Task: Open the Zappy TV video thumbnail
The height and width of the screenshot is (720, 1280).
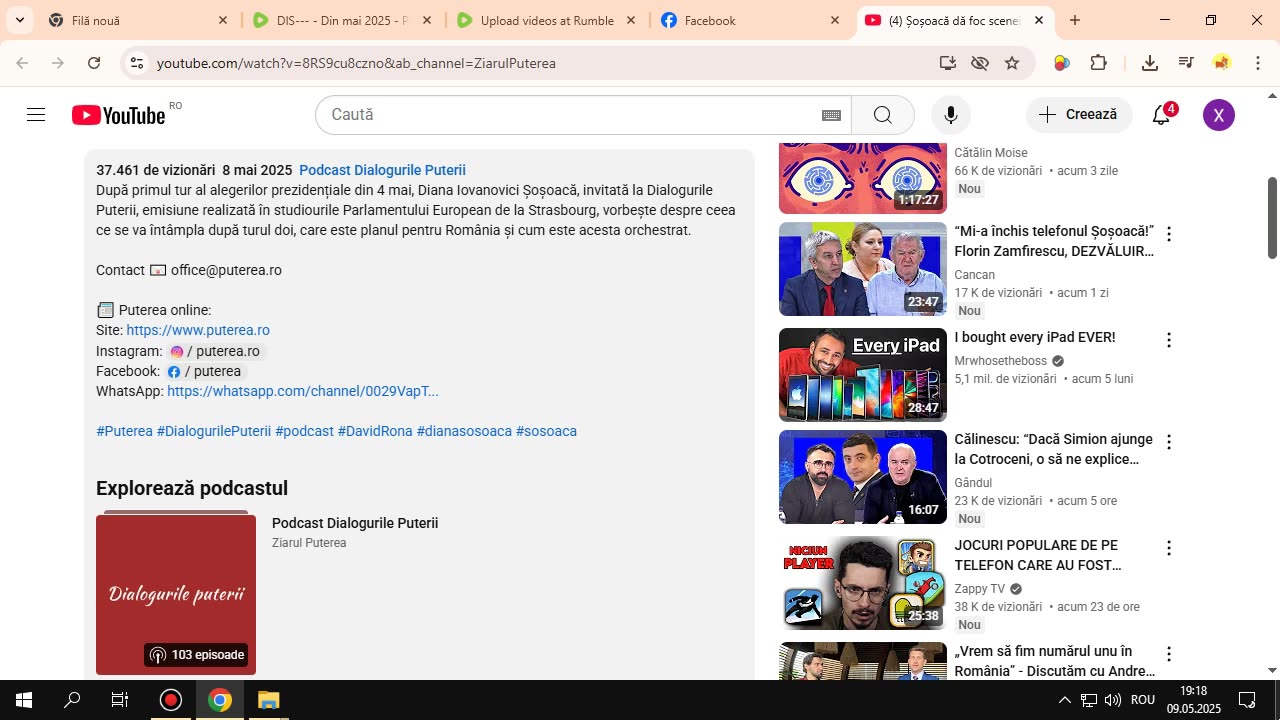Action: pyautogui.click(x=862, y=583)
